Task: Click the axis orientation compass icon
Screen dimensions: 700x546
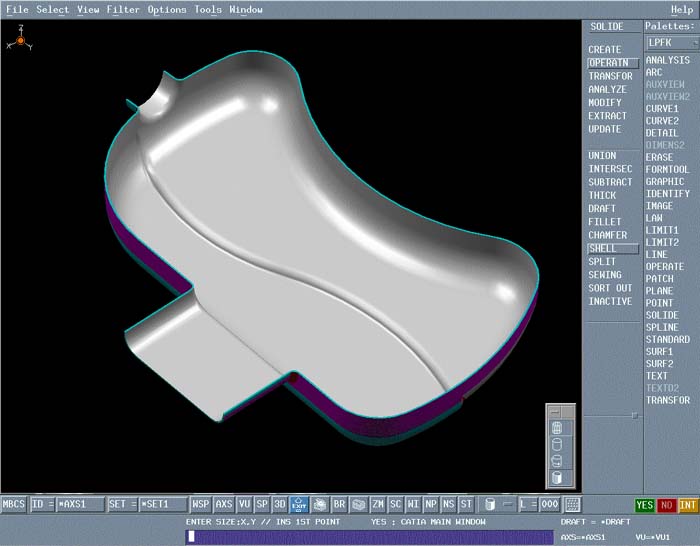Action: pyautogui.click(x=18, y=42)
